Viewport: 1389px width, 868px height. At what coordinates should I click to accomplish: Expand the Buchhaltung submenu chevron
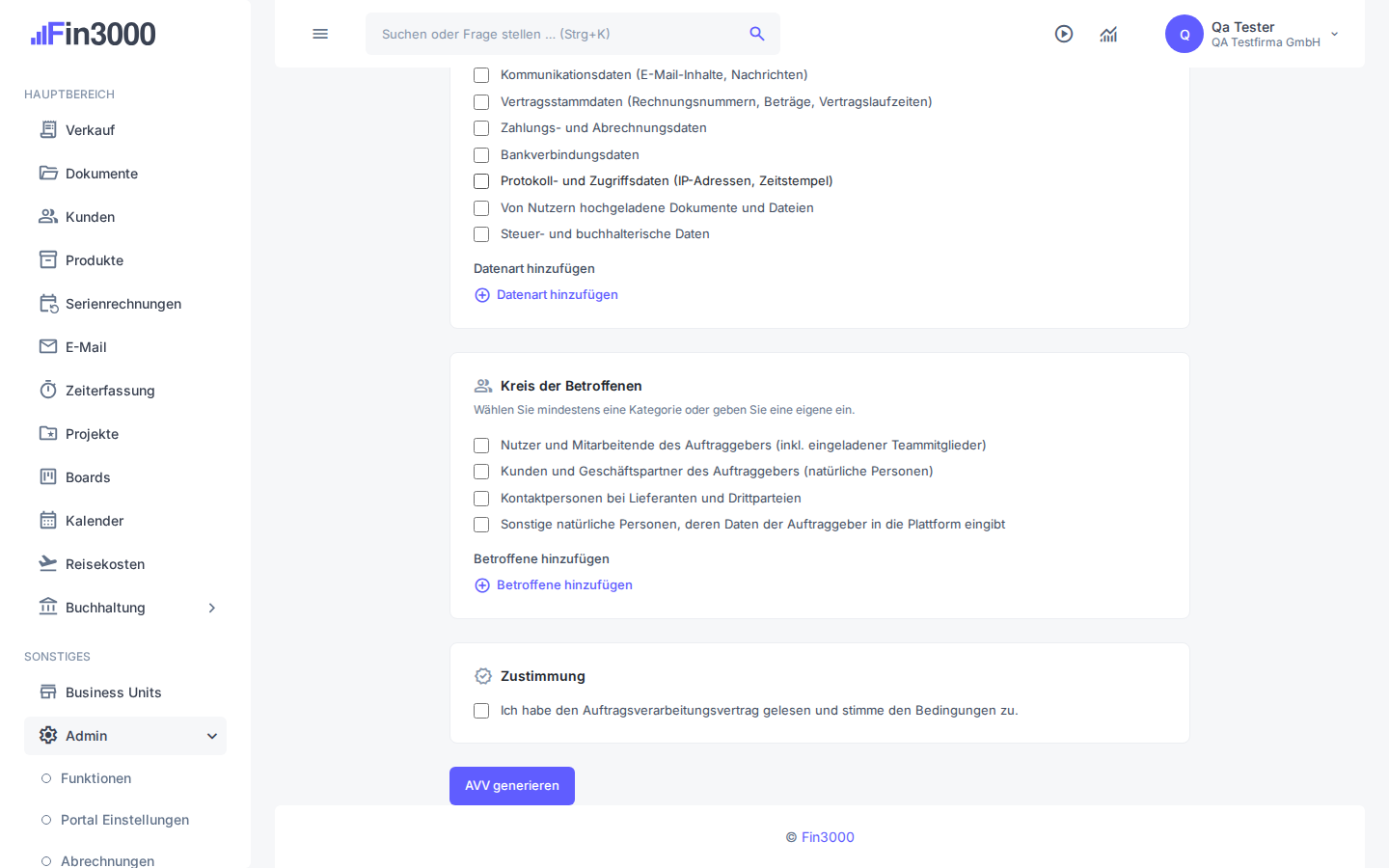[212, 608]
